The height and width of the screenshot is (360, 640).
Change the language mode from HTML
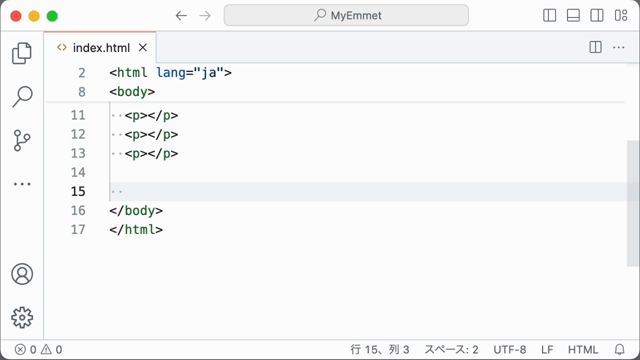point(582,349)
